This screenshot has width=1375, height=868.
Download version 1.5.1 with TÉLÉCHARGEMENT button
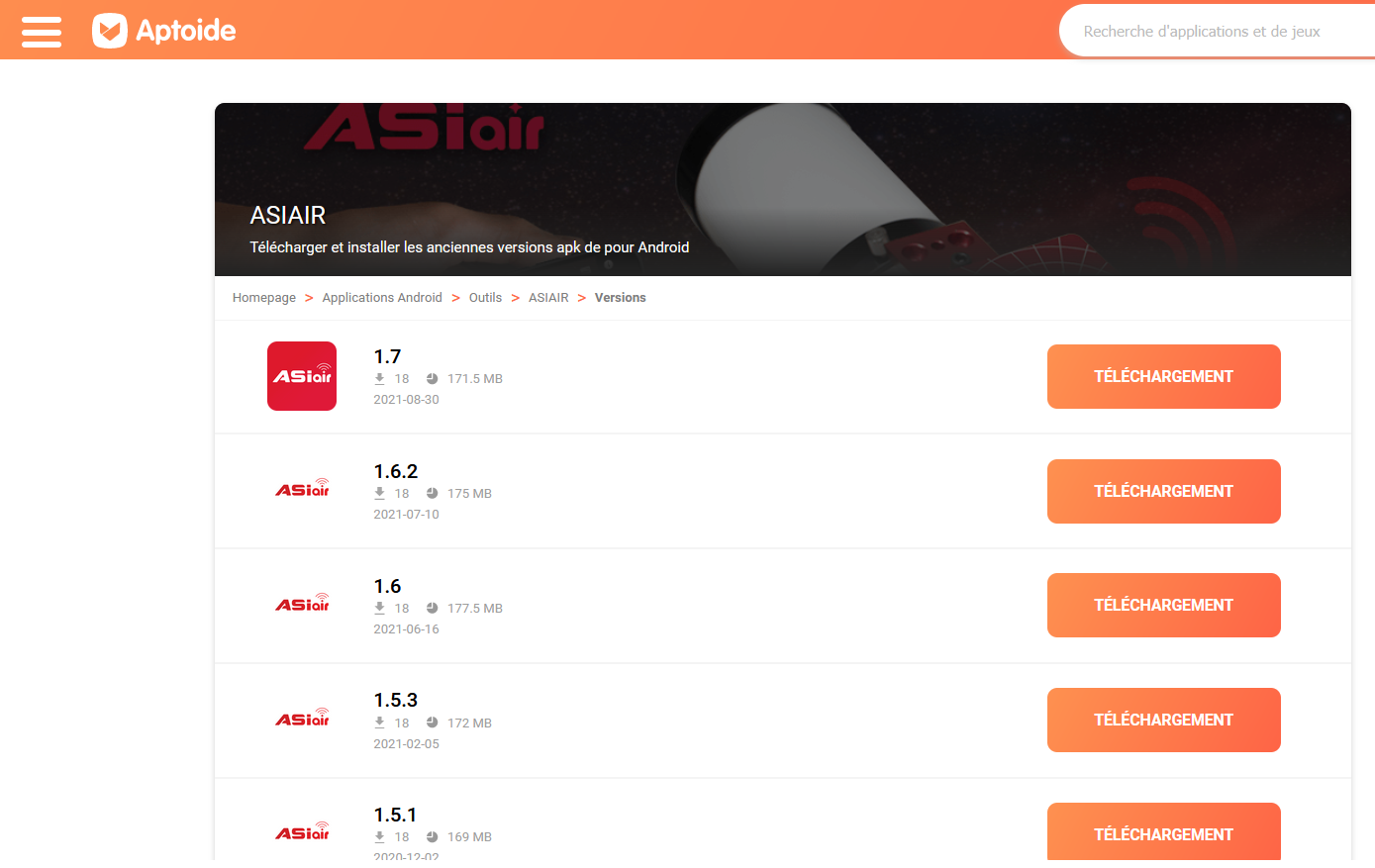click(x=1164, y=834)
